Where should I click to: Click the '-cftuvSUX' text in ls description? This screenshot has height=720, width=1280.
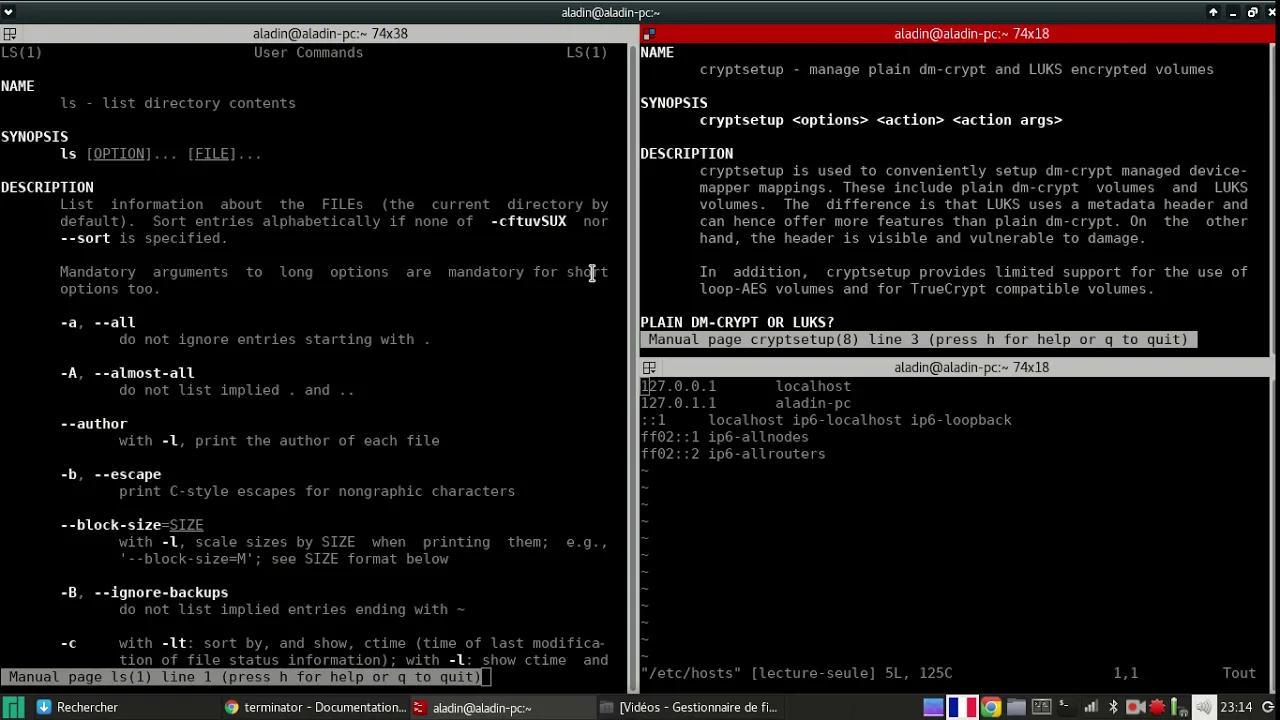pos(529,221)
